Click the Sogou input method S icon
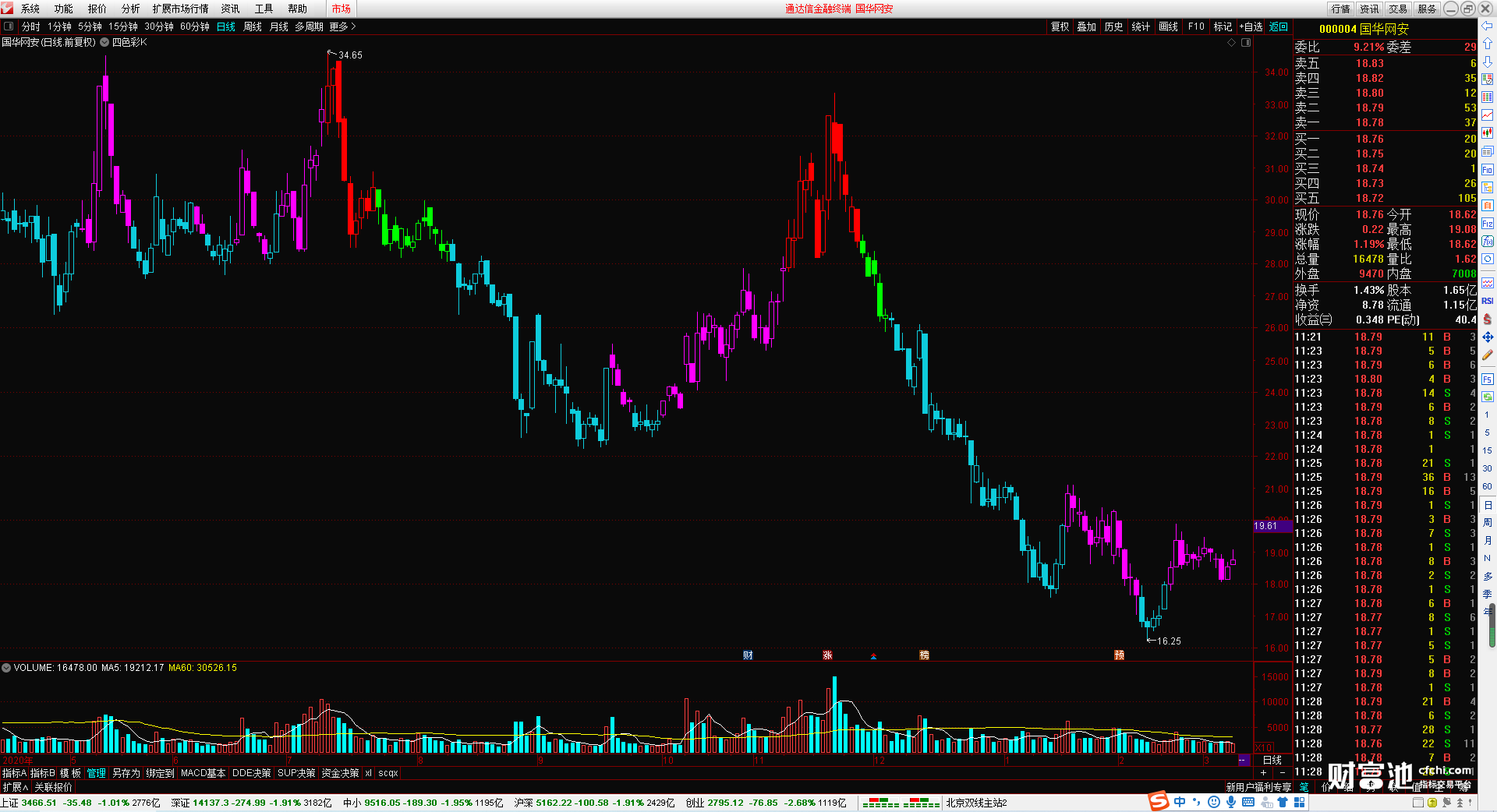 (x=1159, y=802)
